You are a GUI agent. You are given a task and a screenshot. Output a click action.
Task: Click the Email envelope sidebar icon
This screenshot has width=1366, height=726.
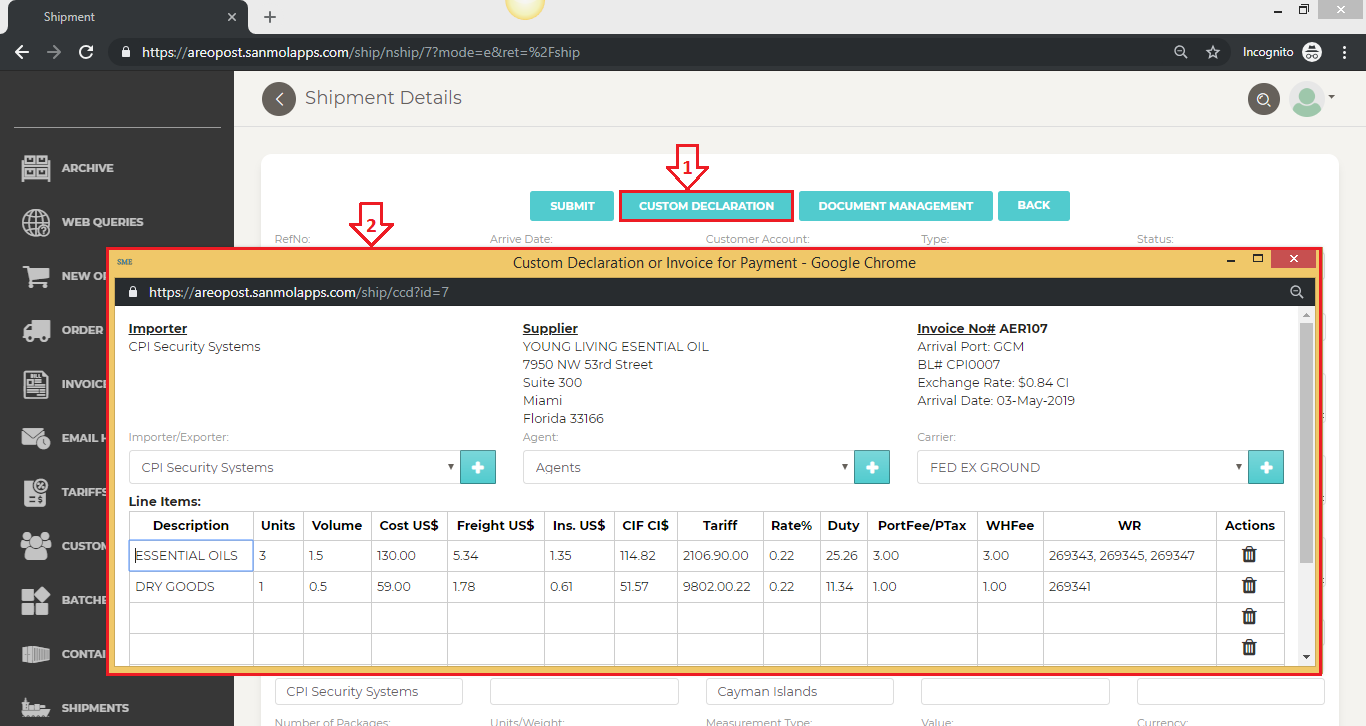[x=36, y=438]
